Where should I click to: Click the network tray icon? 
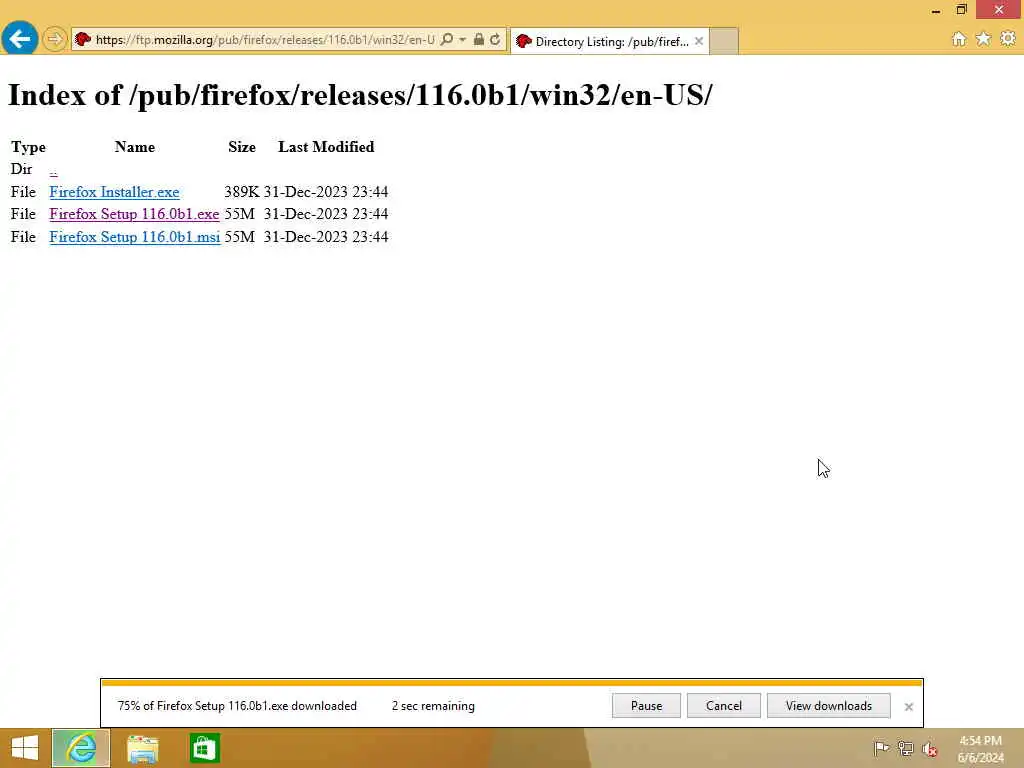click(x=905, y=748)
